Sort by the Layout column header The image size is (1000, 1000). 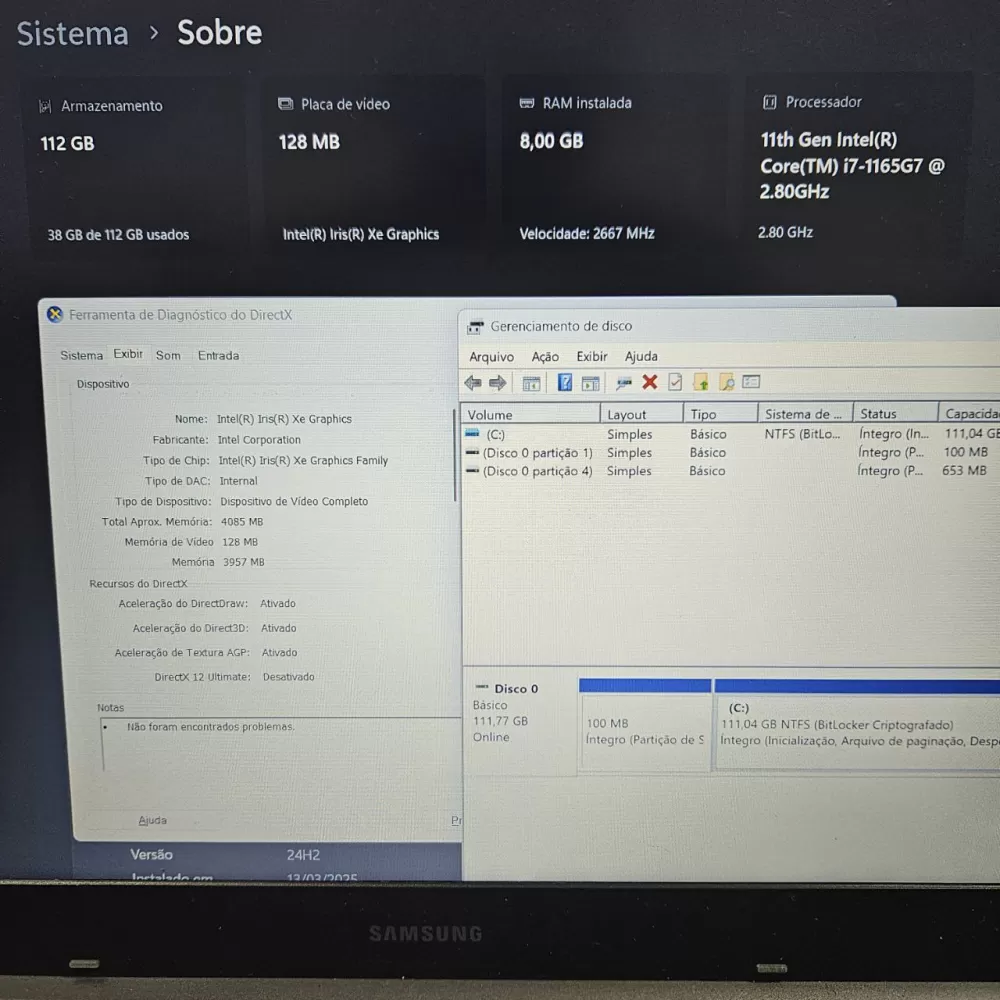[642, 415]
